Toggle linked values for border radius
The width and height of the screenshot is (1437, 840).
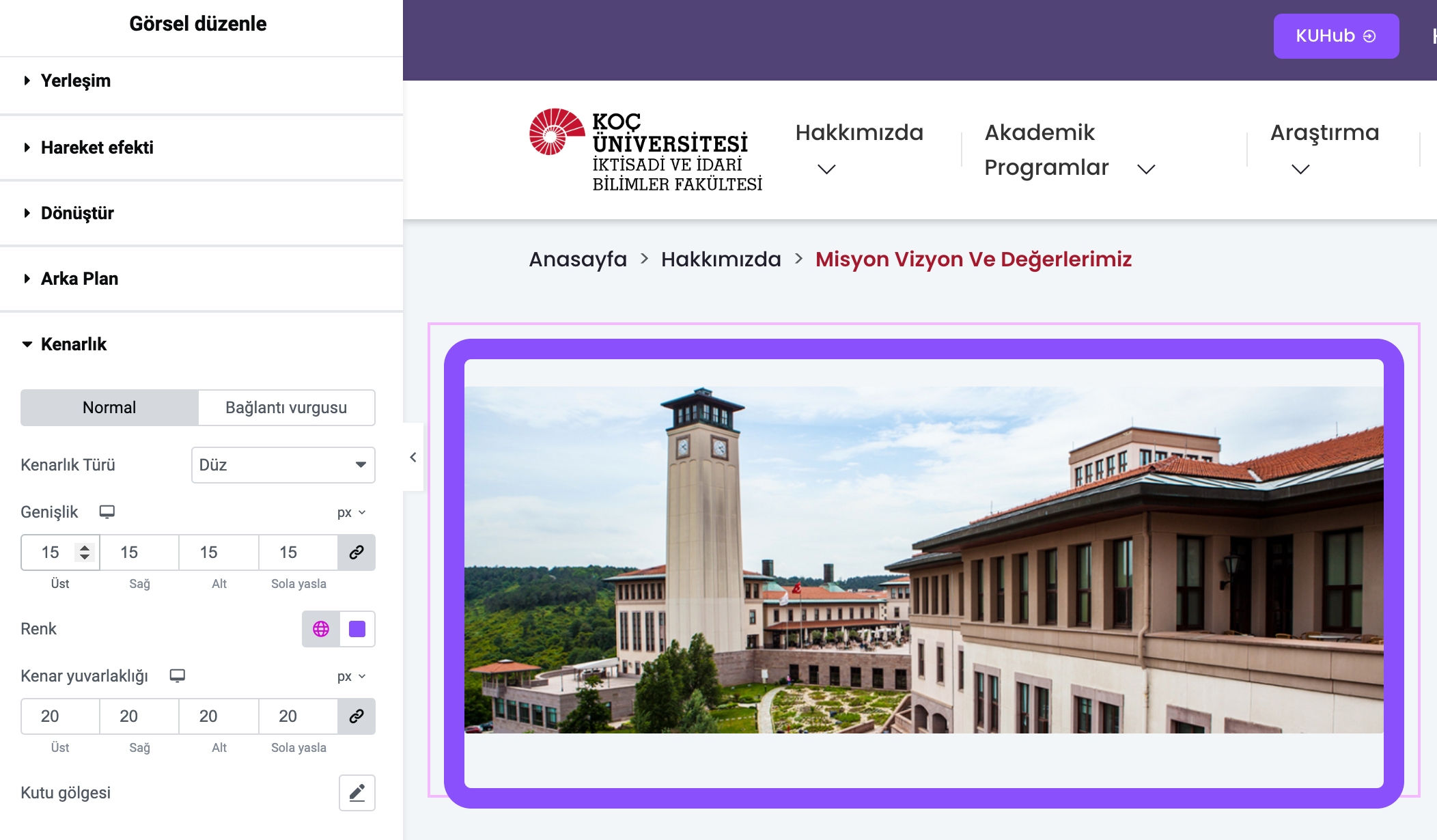click(357, 716)
